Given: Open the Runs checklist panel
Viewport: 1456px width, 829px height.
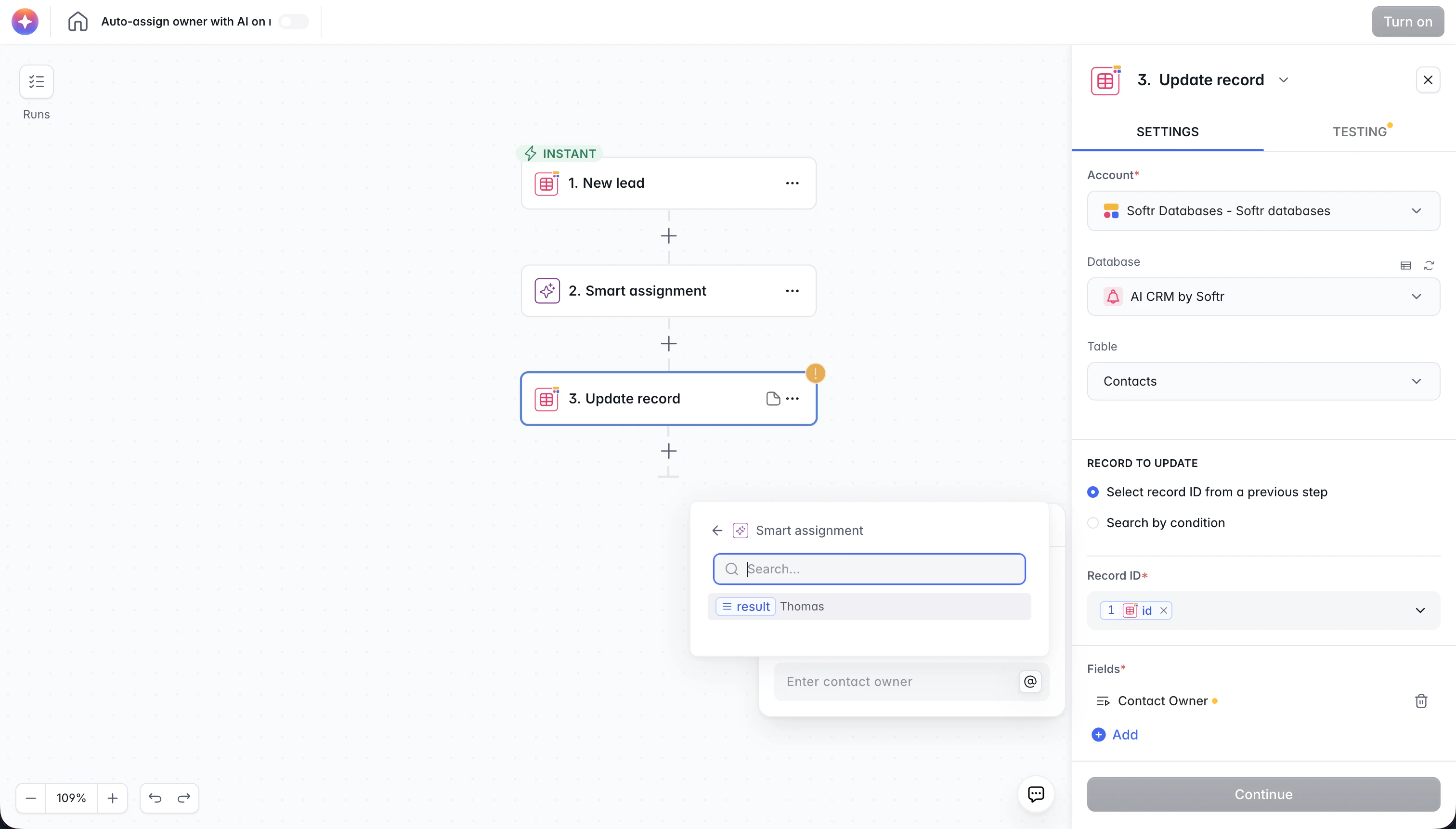Looking at the screenshot, I should [x=37, y=81].
